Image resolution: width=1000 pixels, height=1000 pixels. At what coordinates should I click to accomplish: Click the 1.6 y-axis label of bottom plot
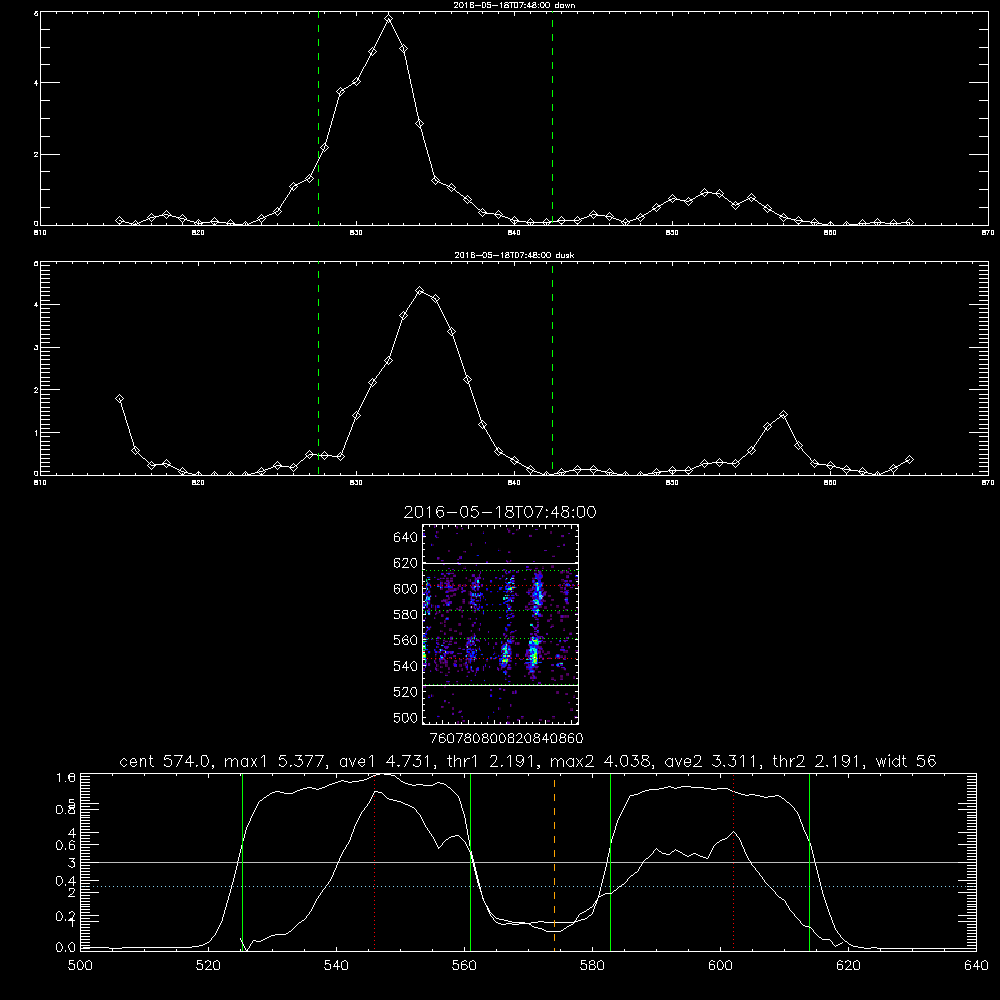[66, 778]
